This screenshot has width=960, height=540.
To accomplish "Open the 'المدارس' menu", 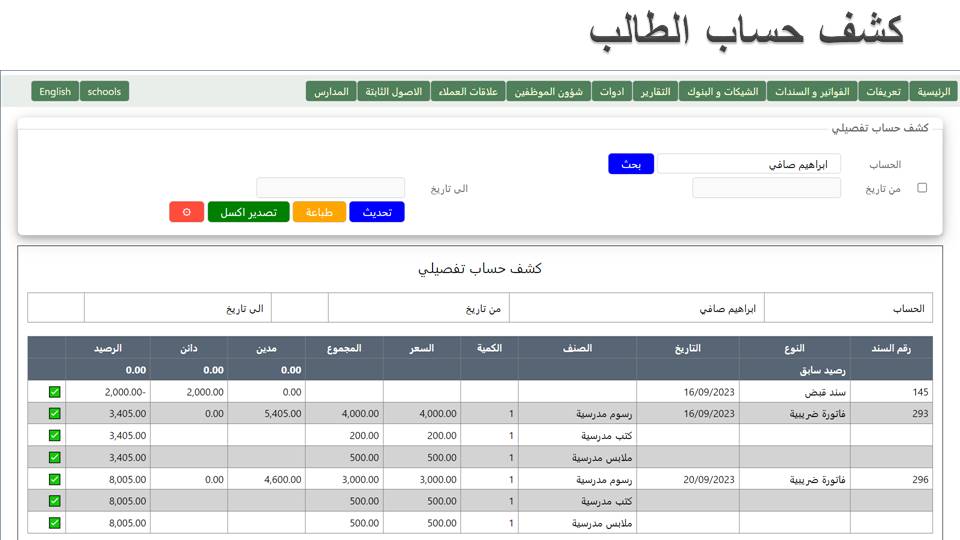I will (331, 92).
